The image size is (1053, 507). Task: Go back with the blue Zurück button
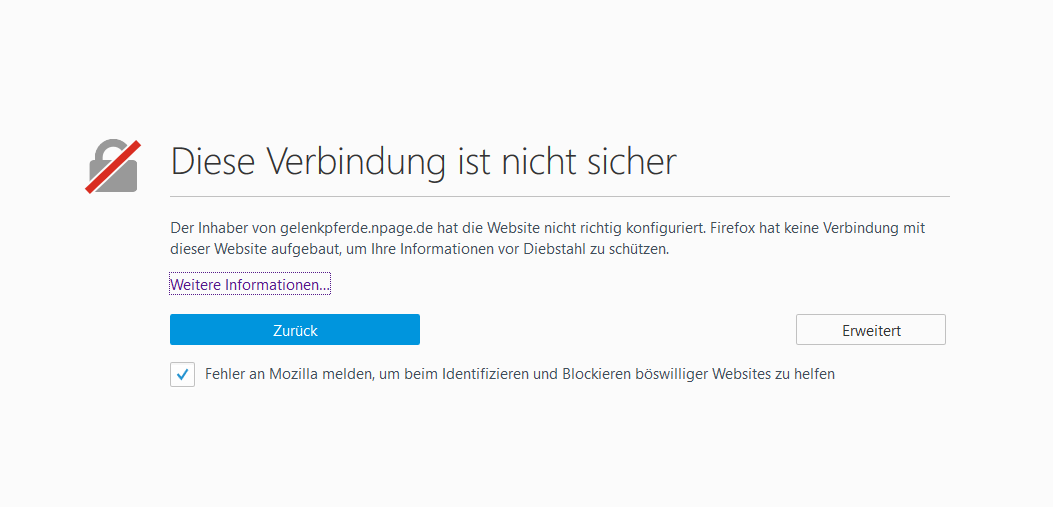(x=295, y=330)
